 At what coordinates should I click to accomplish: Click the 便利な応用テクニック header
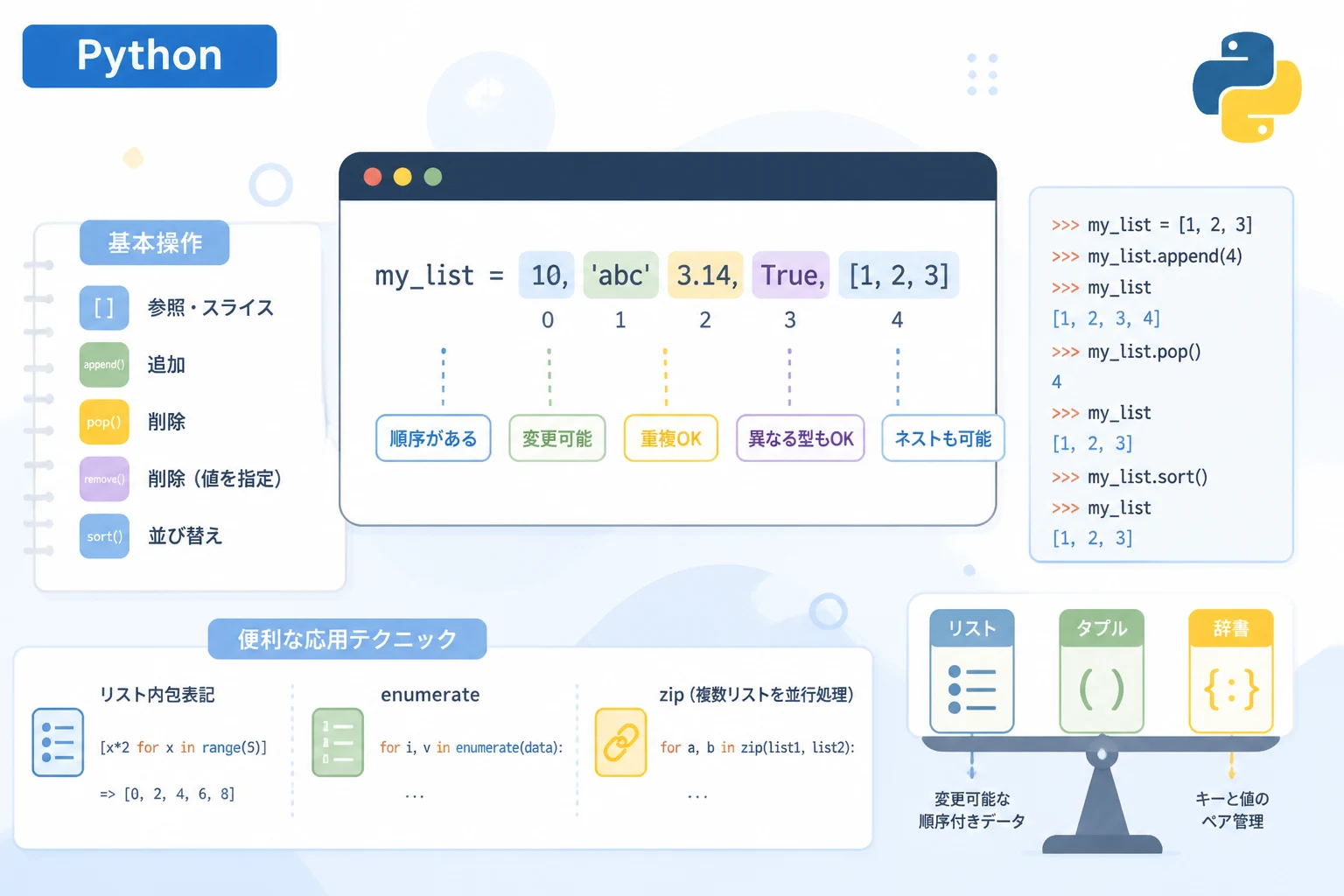click(x=347, y=639)
